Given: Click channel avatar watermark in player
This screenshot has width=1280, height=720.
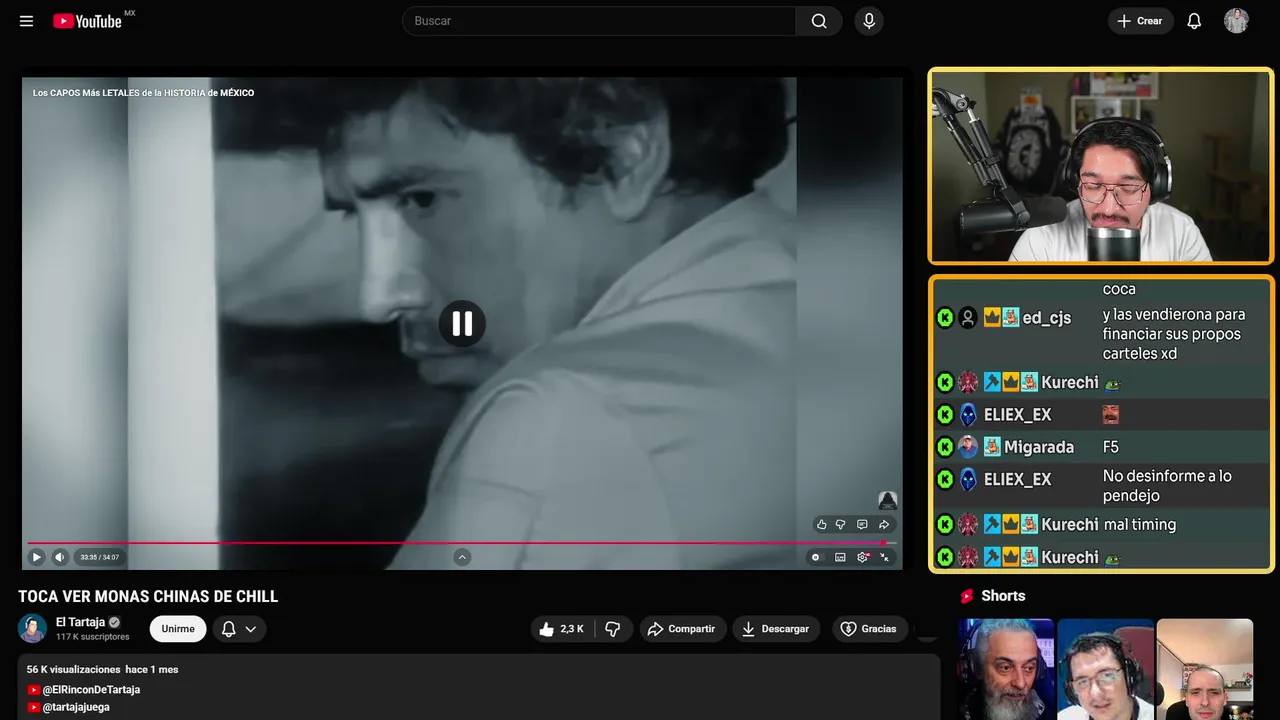Looking at the screenshot, I should tap(887, 500).
